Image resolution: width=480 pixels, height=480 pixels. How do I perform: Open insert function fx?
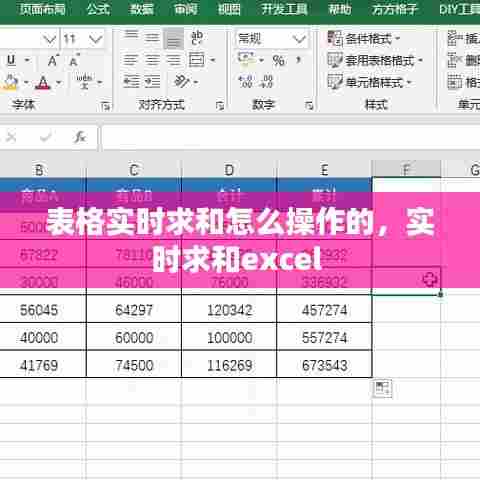[80, 137]
